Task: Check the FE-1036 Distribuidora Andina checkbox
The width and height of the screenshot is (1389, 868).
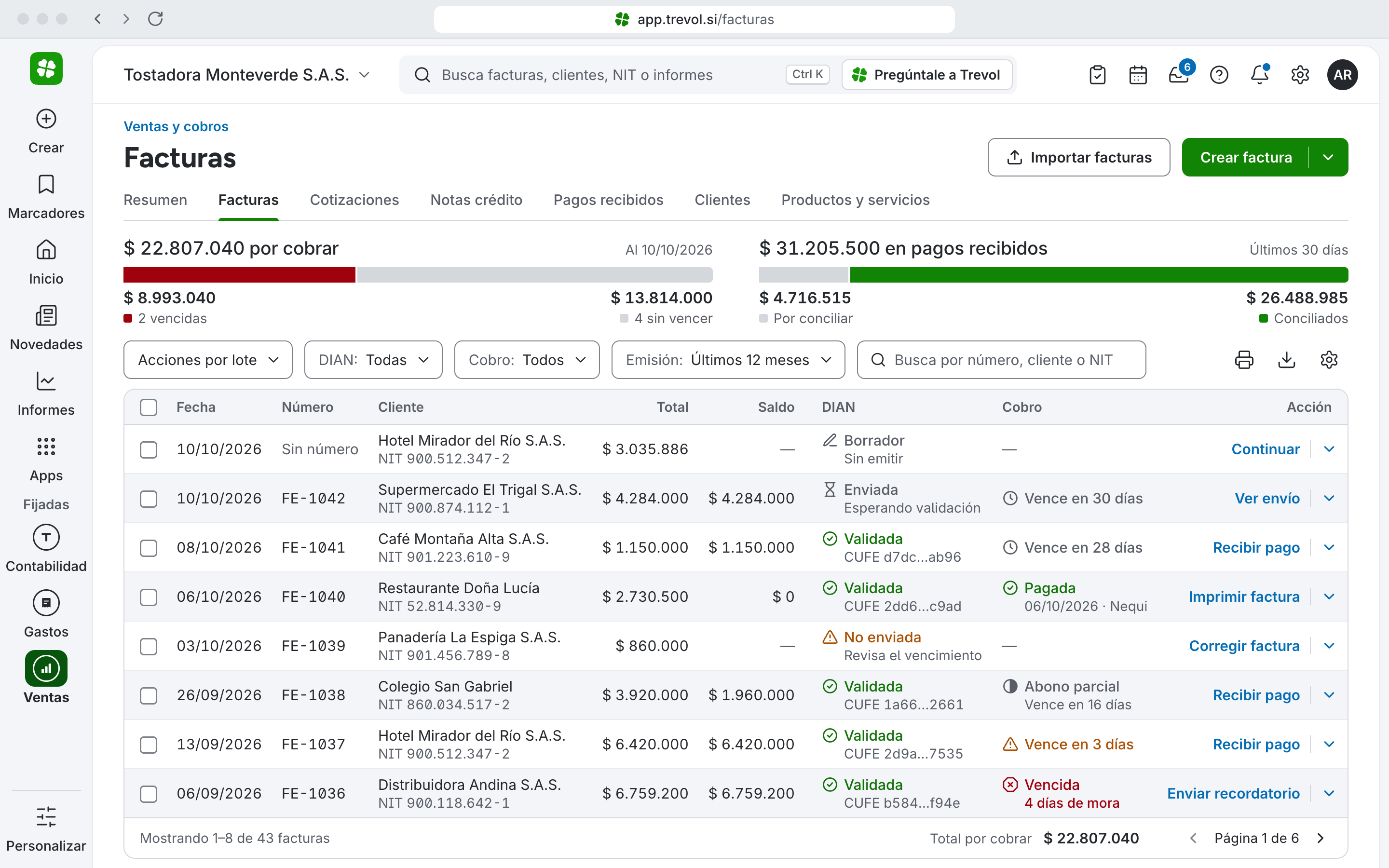Action: (149, 793)
